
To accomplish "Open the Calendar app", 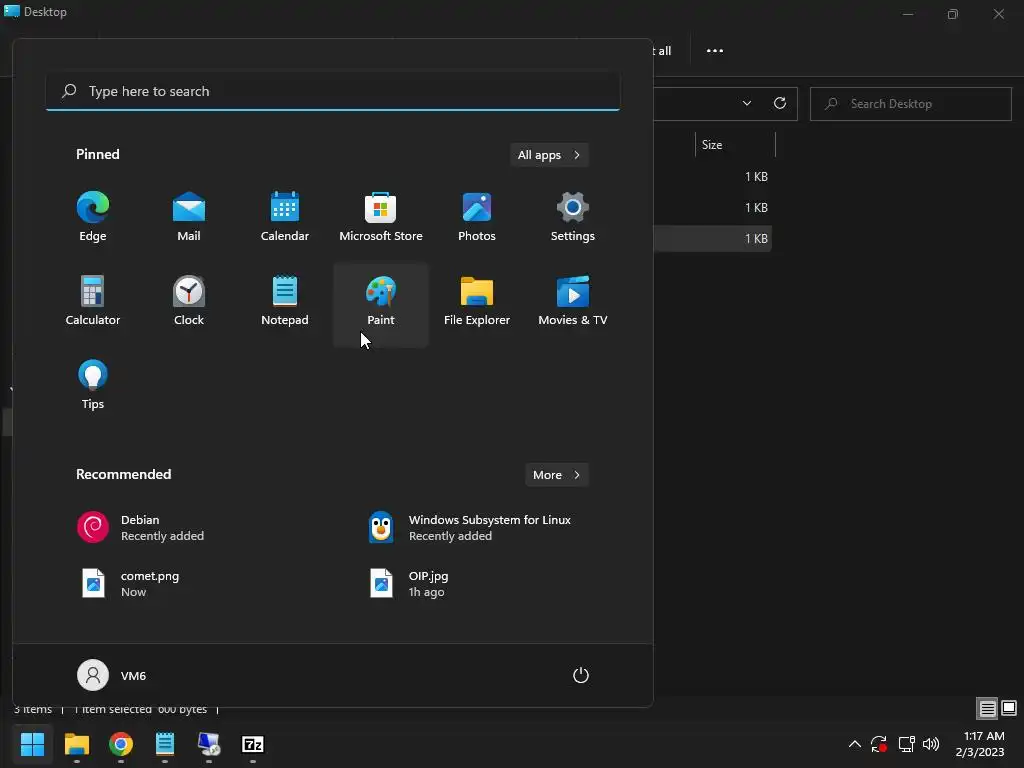I will click(x=285, y=217).
